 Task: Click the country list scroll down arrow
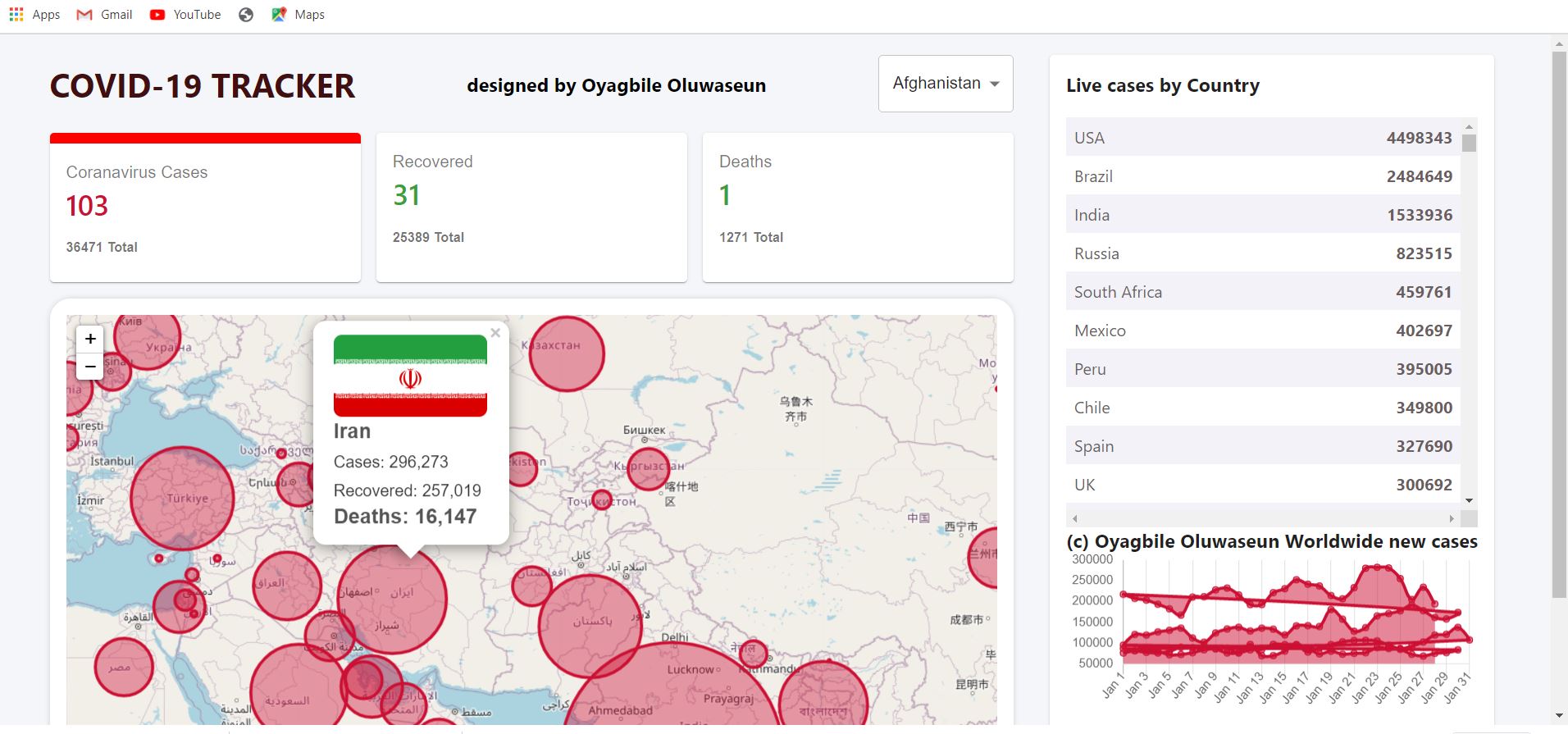1469,500
